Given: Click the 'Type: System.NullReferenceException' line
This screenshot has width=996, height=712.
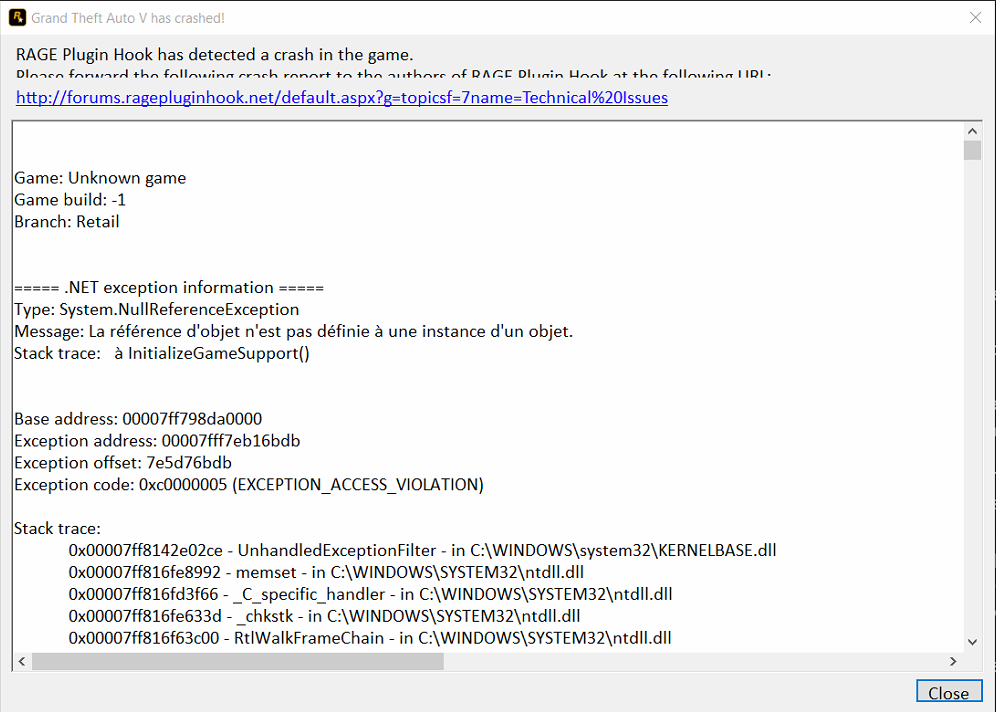Looking at the screenshot, I should (x=156, y=309).
